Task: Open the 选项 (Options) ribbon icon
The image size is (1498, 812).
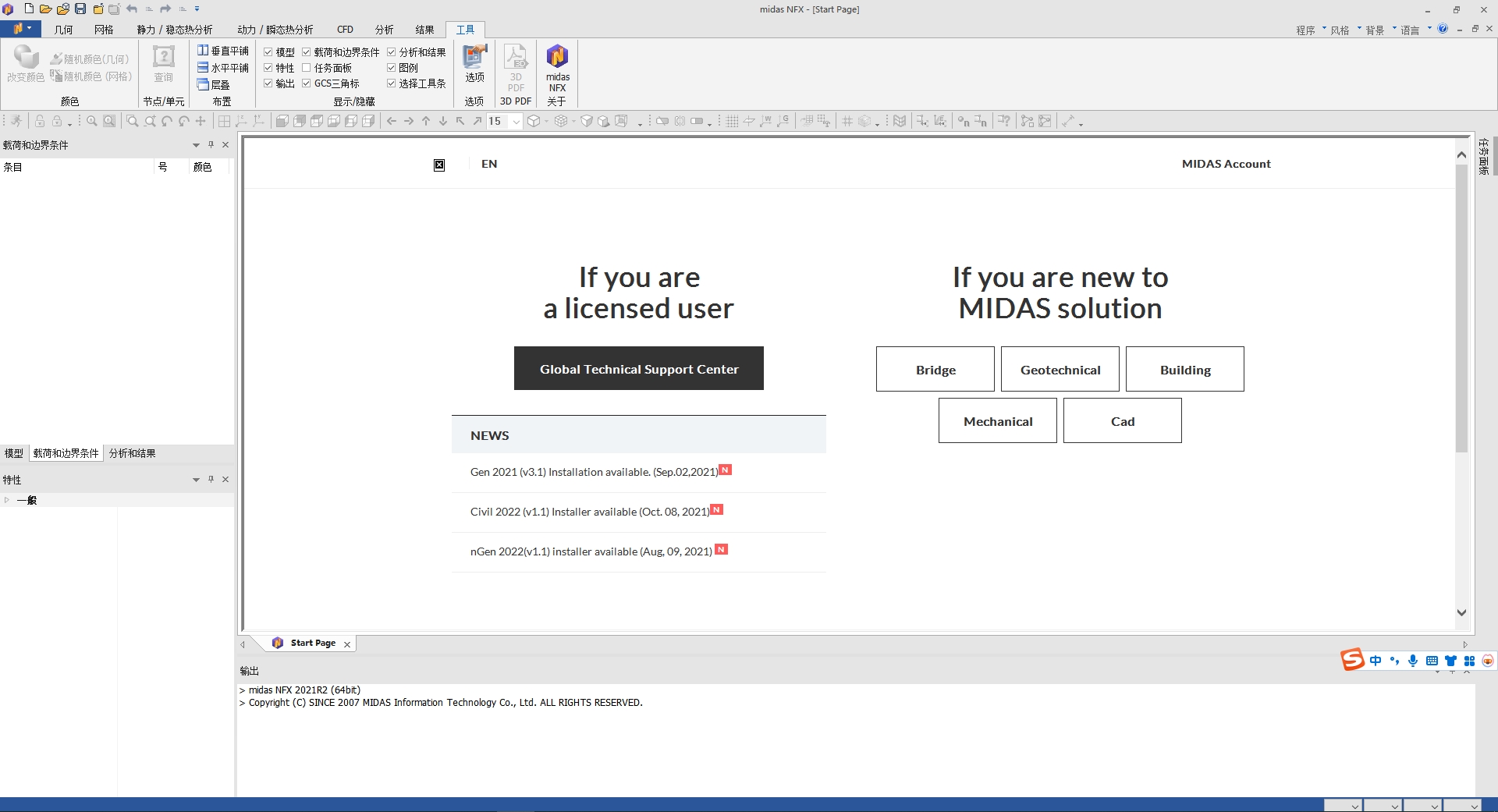Action: tap(474, 63)
